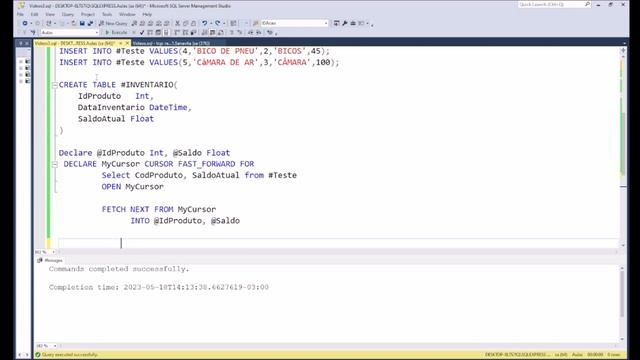Viewport: 640px width, 360px height.
Task: Open the Aulas available databases dropdown
Action: 70,32
